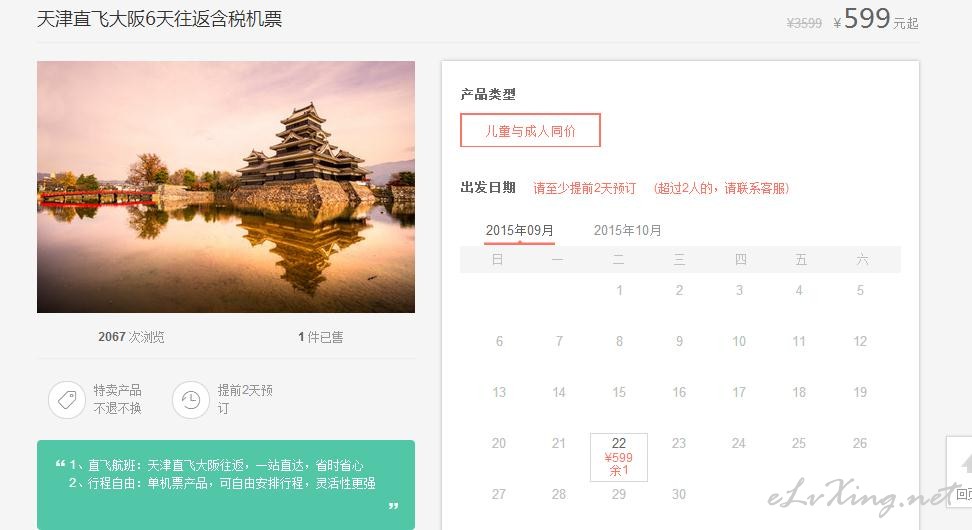Click the 1 件已售 sold count
Image resolution: width=972 pixels, height=530 pixels.
(x=320, y=337)
